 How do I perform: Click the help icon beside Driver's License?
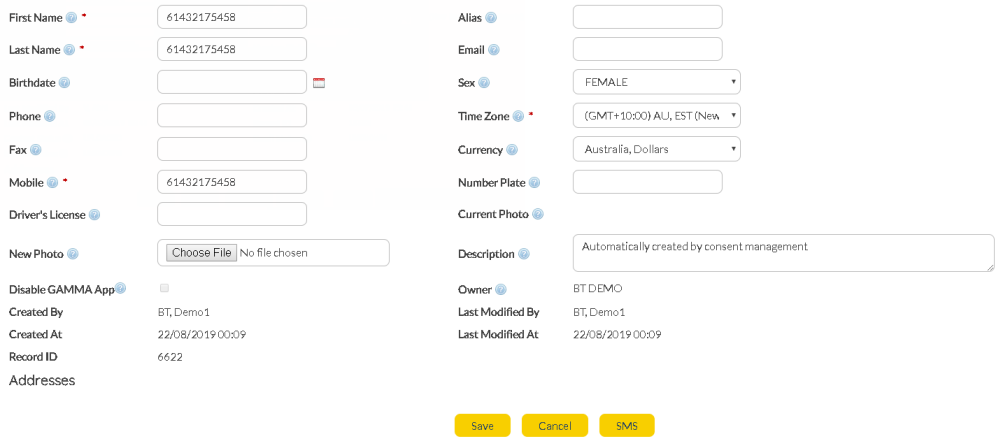pyautogui.click(x=94, y=215)
